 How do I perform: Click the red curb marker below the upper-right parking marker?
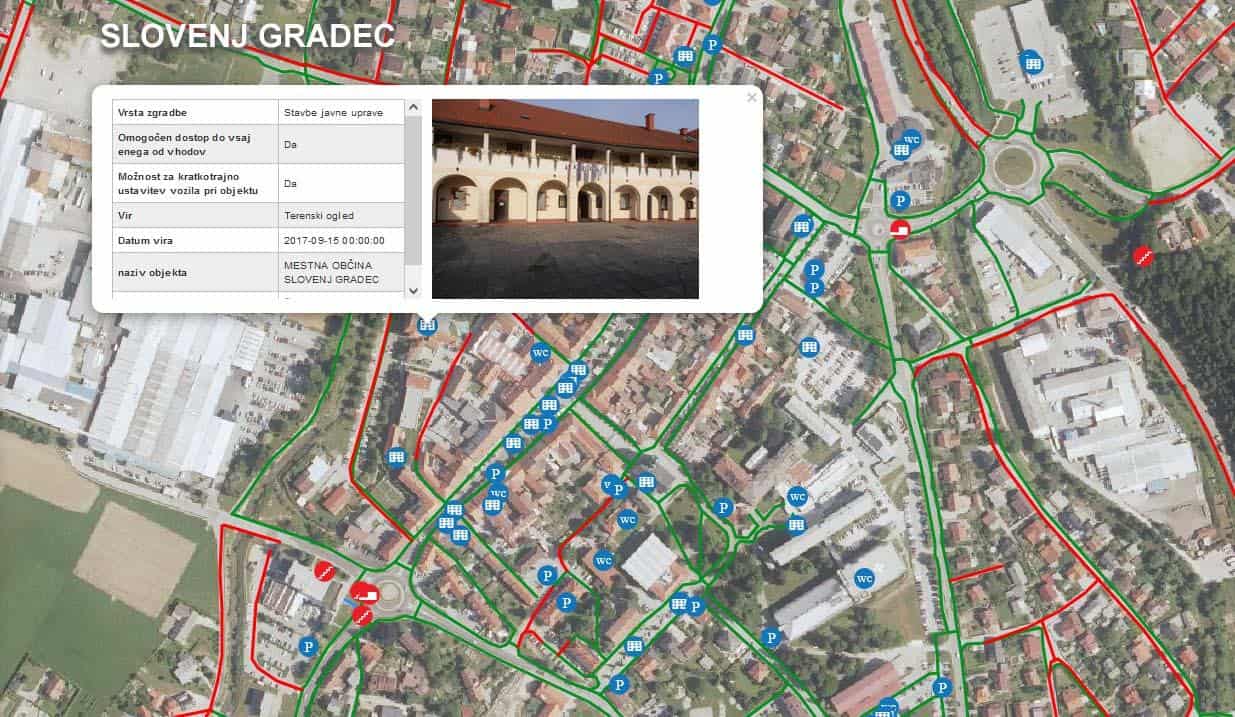coord(900,230)
